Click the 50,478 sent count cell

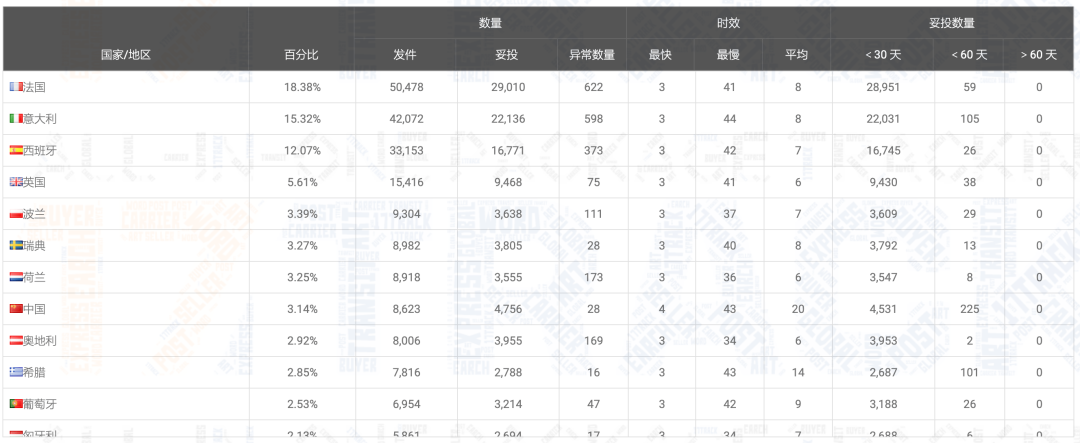(x=406, y=87)
